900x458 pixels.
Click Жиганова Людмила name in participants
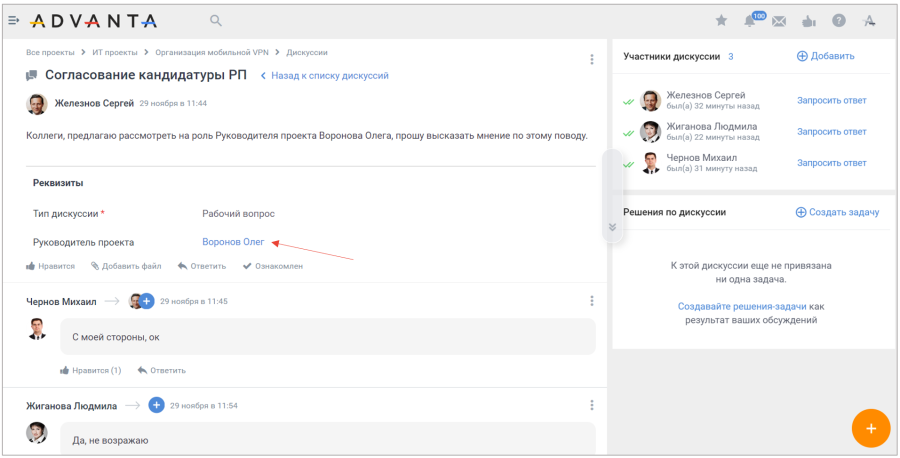pyautogui.click(x=711, y=126)
